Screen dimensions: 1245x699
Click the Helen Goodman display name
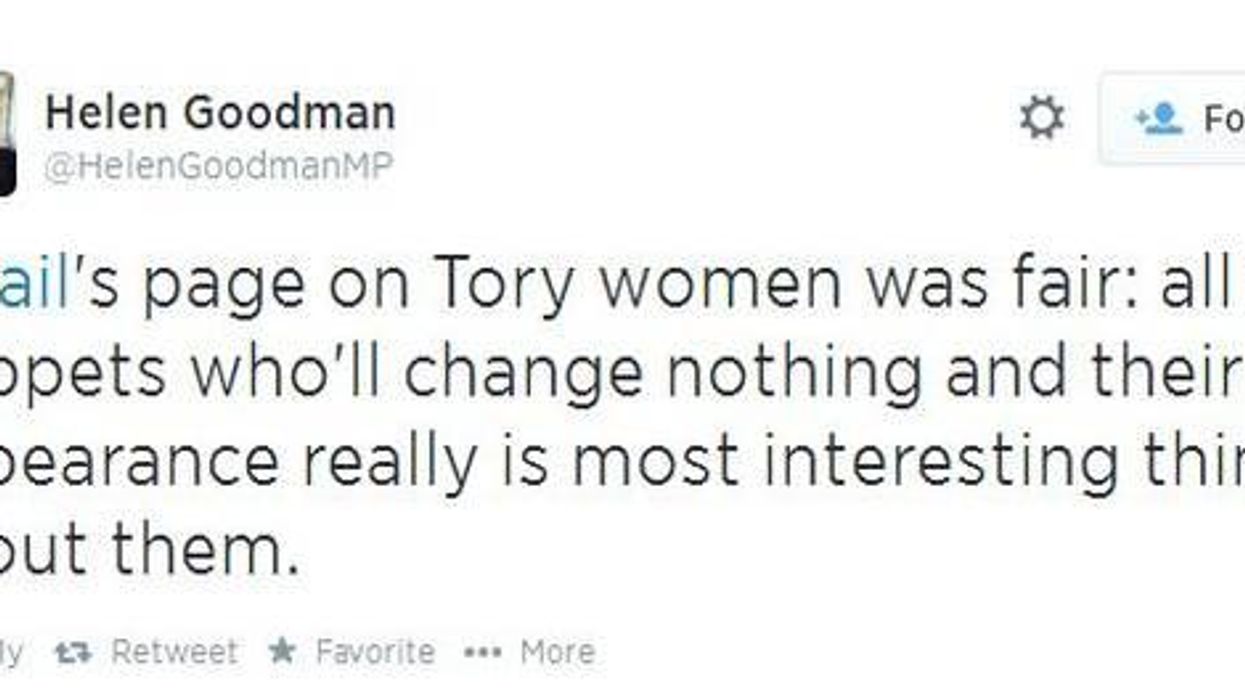click(218, 111)
